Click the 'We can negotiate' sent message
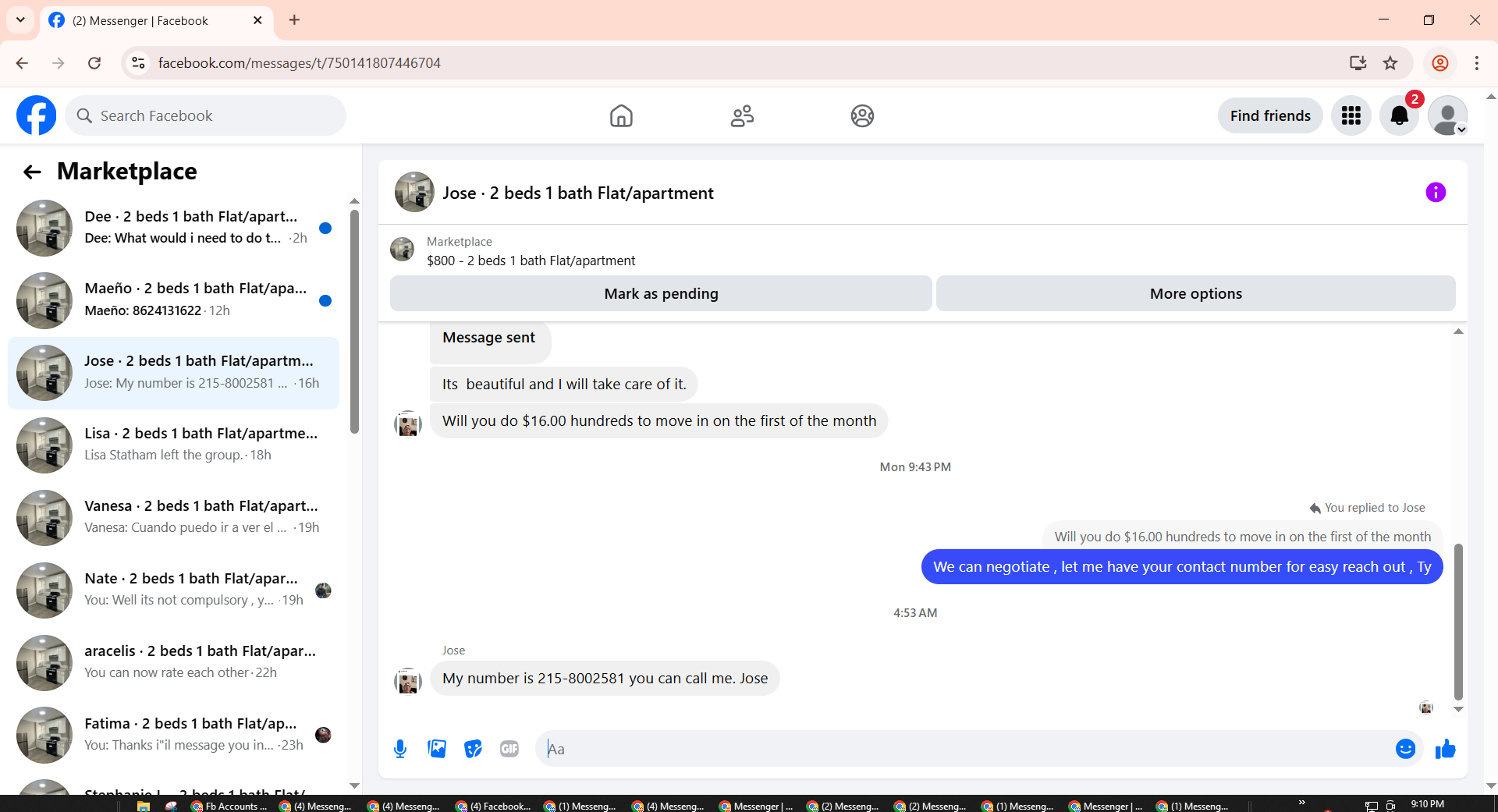The height and width of the screenshot is (812, 1498). (1182, 567)
